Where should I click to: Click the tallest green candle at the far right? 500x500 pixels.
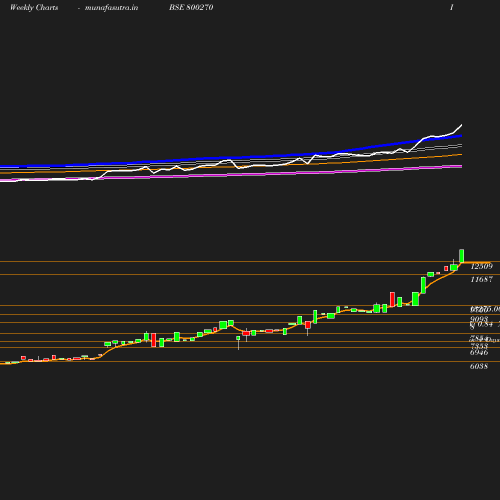pyautogui.click(x=462, y=256)
